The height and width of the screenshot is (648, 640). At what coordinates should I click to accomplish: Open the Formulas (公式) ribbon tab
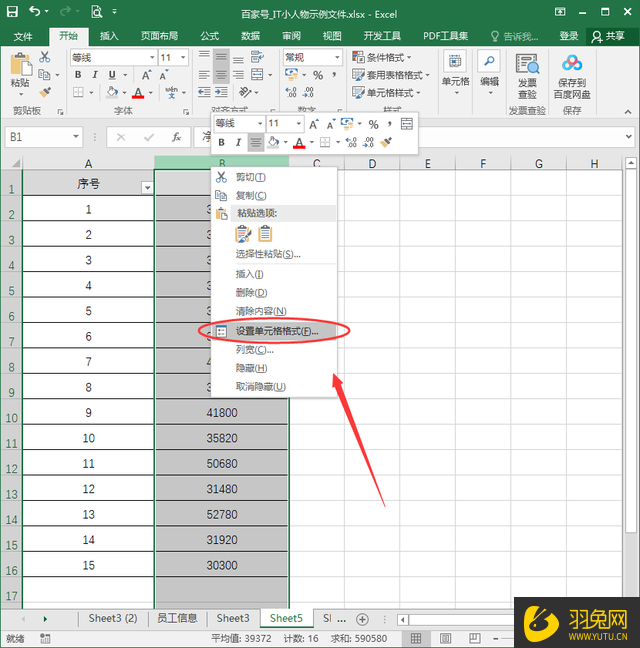coord(210,36)
